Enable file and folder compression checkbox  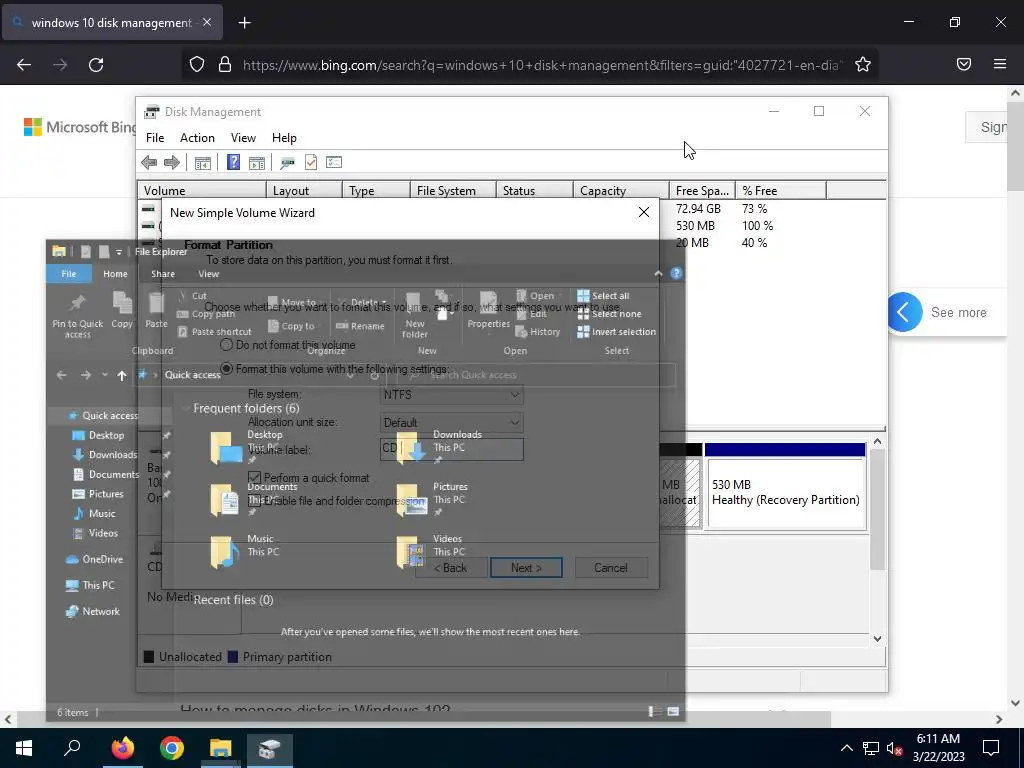(x=255, y=501)
